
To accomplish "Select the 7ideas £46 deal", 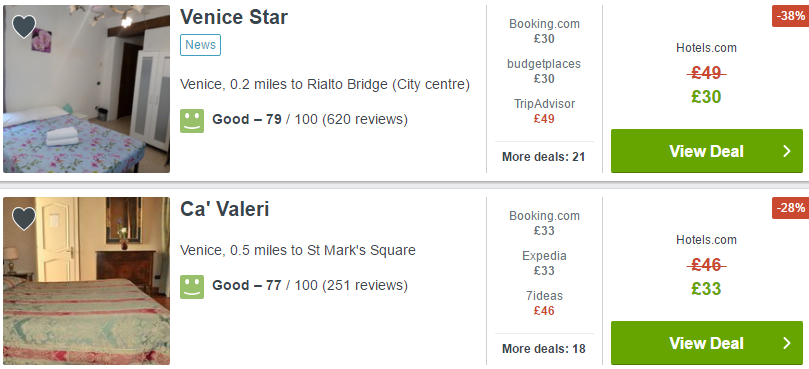I will (x=544, y=303).
